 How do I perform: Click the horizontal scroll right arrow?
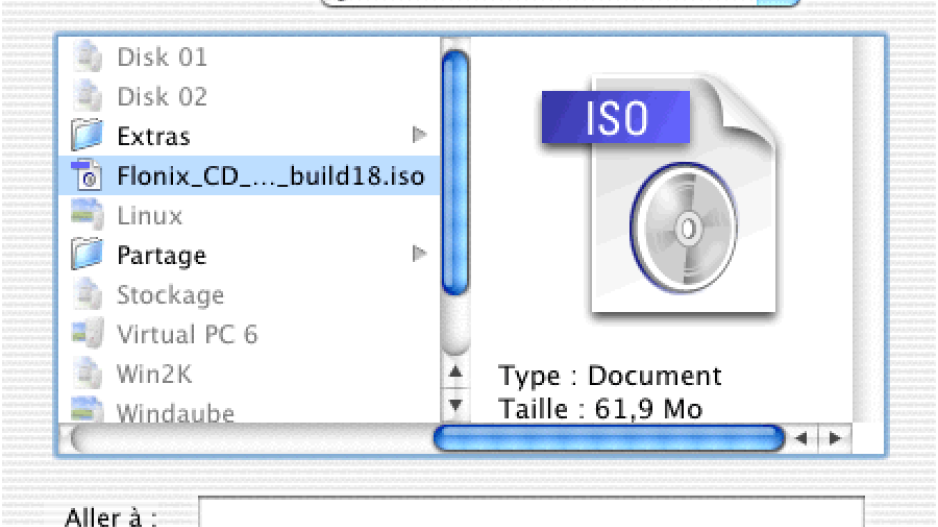tap(835, 438)
